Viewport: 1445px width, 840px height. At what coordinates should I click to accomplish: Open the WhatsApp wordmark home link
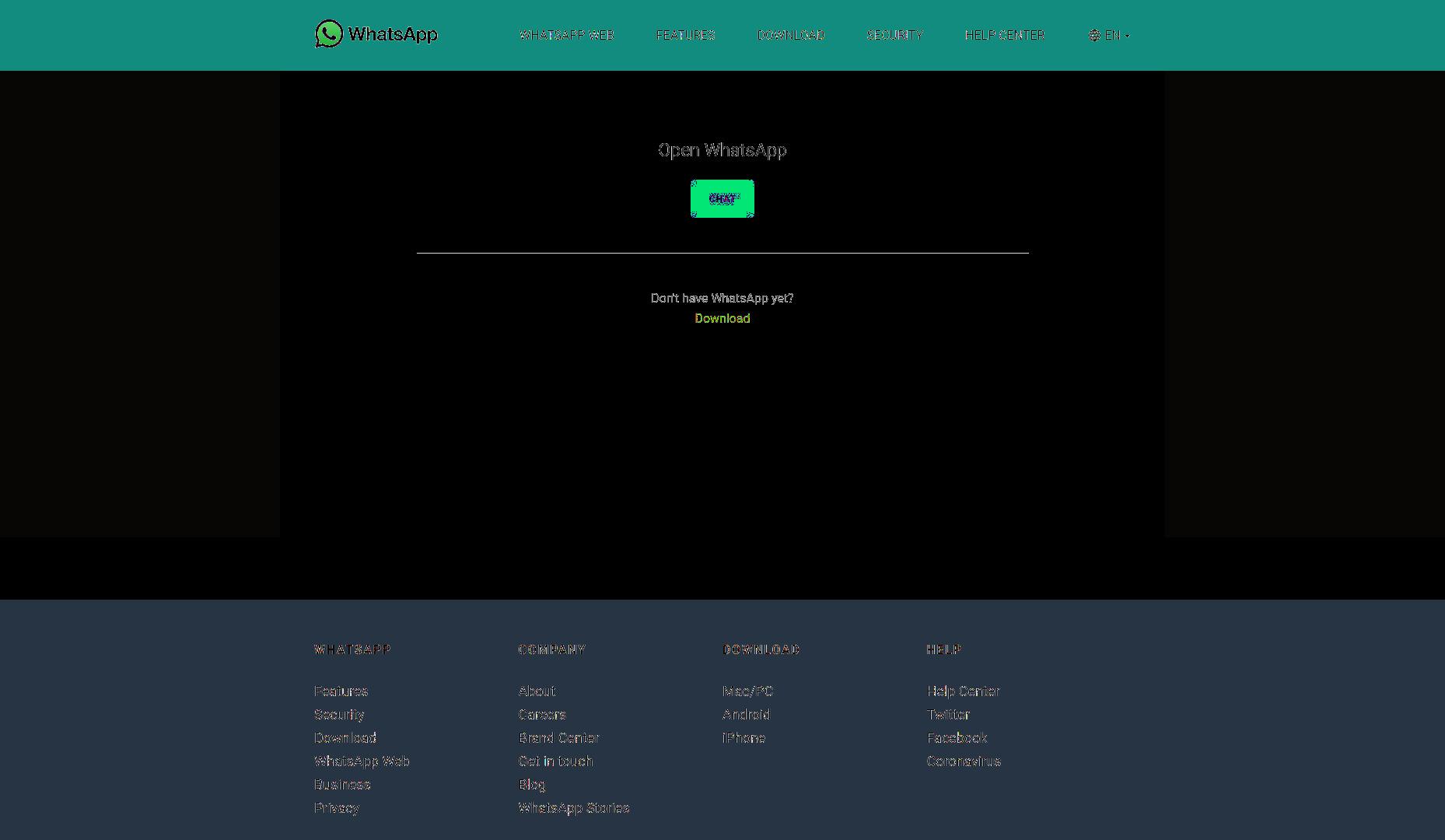(393, 34)
